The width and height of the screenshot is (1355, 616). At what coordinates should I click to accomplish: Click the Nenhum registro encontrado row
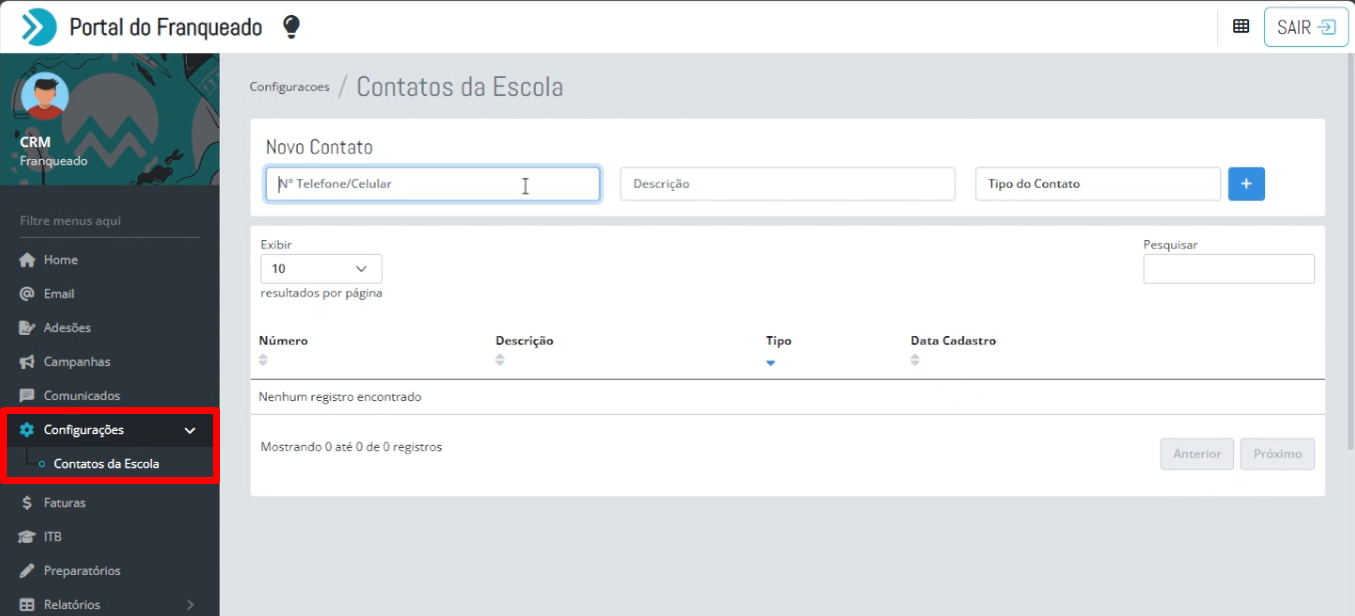(787, 397)
